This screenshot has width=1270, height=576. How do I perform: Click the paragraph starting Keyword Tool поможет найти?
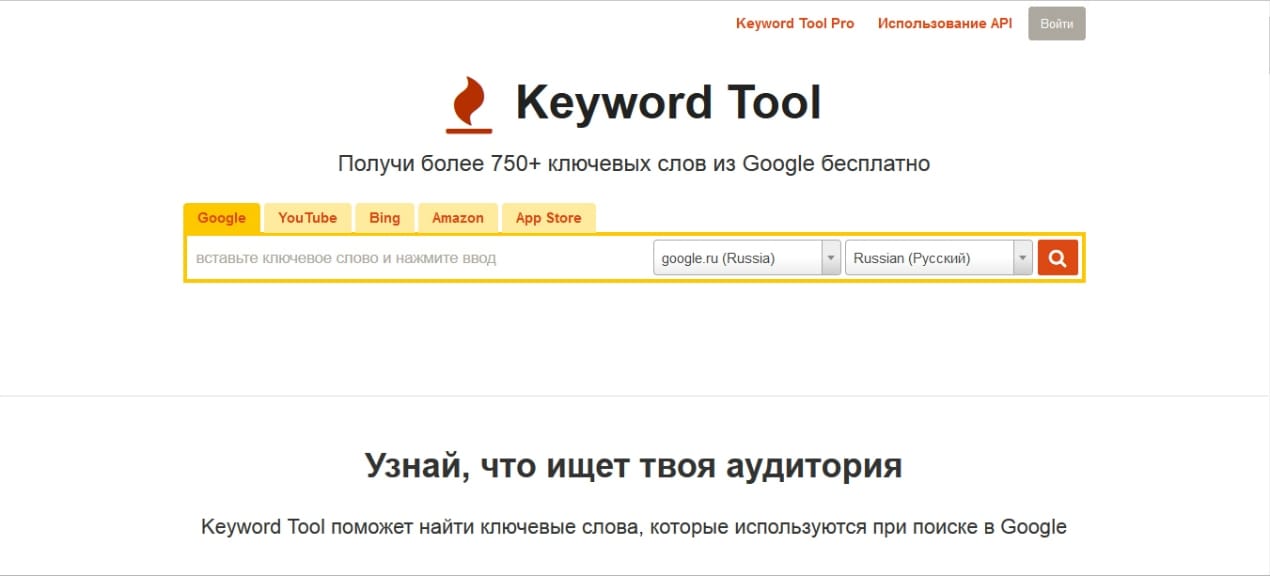(634, 527)
